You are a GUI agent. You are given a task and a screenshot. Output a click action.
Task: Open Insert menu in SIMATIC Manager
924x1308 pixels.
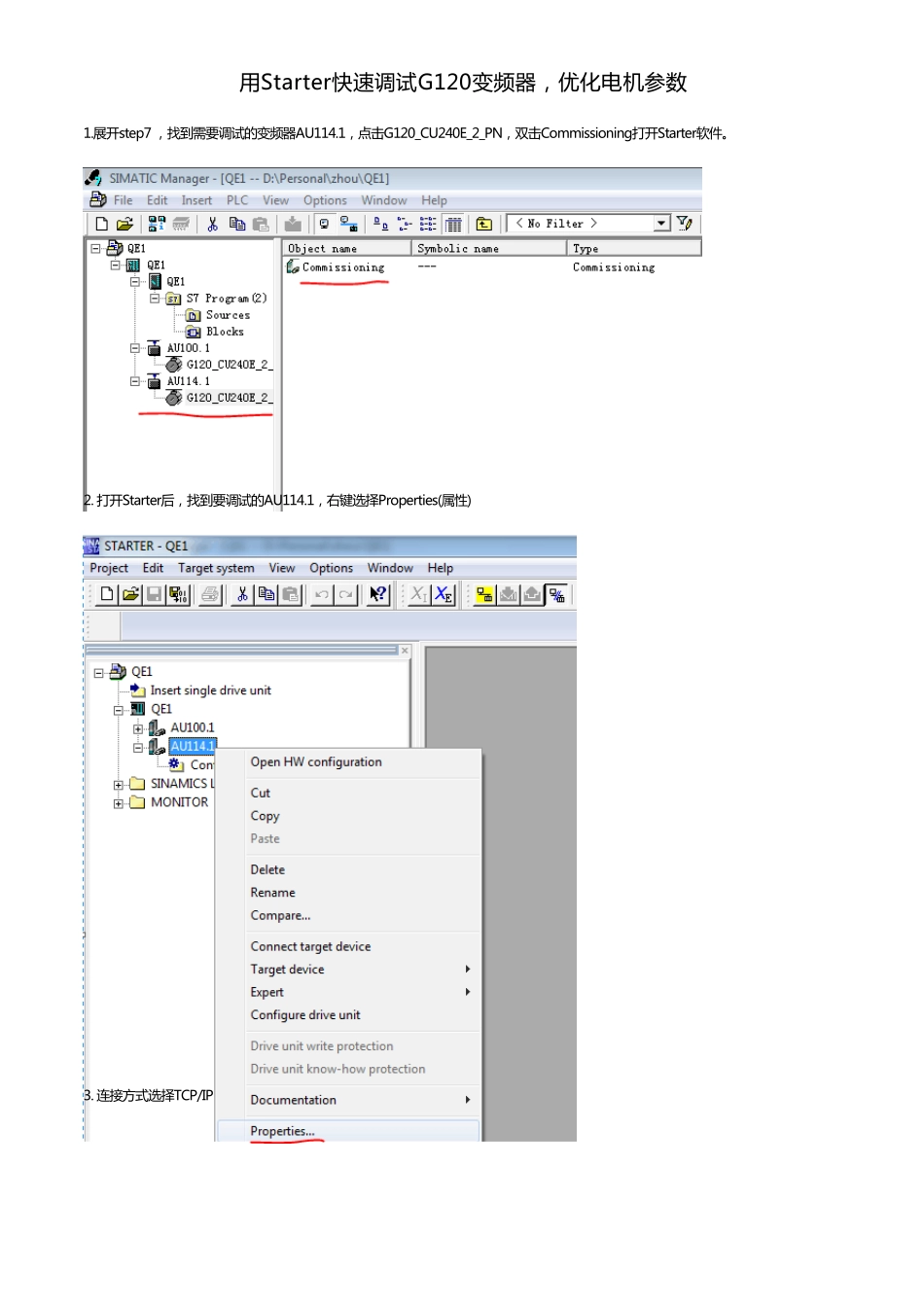point(196,200)
